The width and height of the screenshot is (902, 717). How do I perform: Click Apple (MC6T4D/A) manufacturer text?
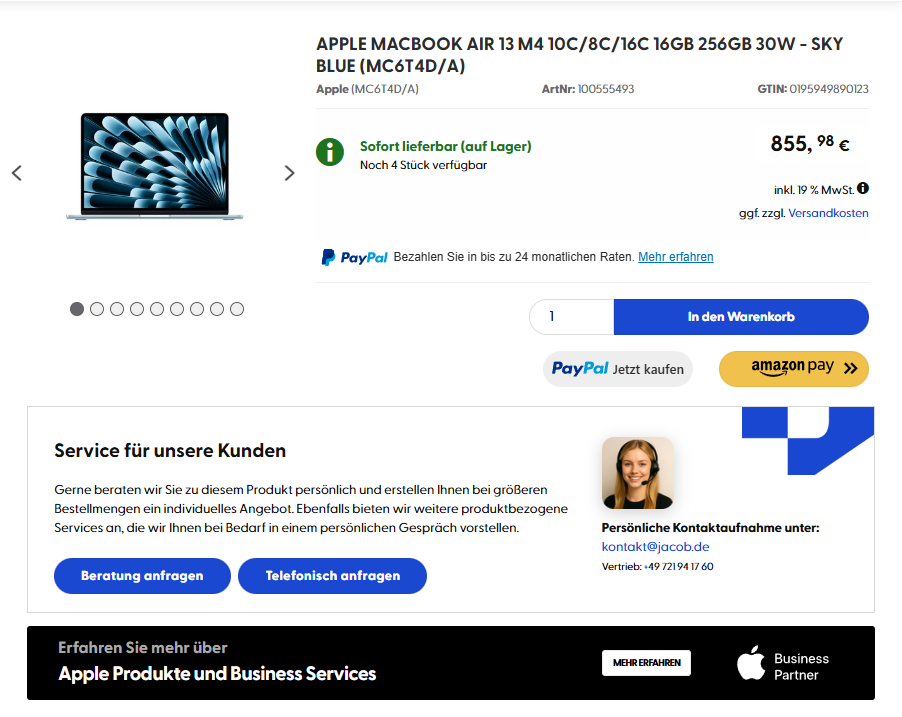tap(367, 89)
